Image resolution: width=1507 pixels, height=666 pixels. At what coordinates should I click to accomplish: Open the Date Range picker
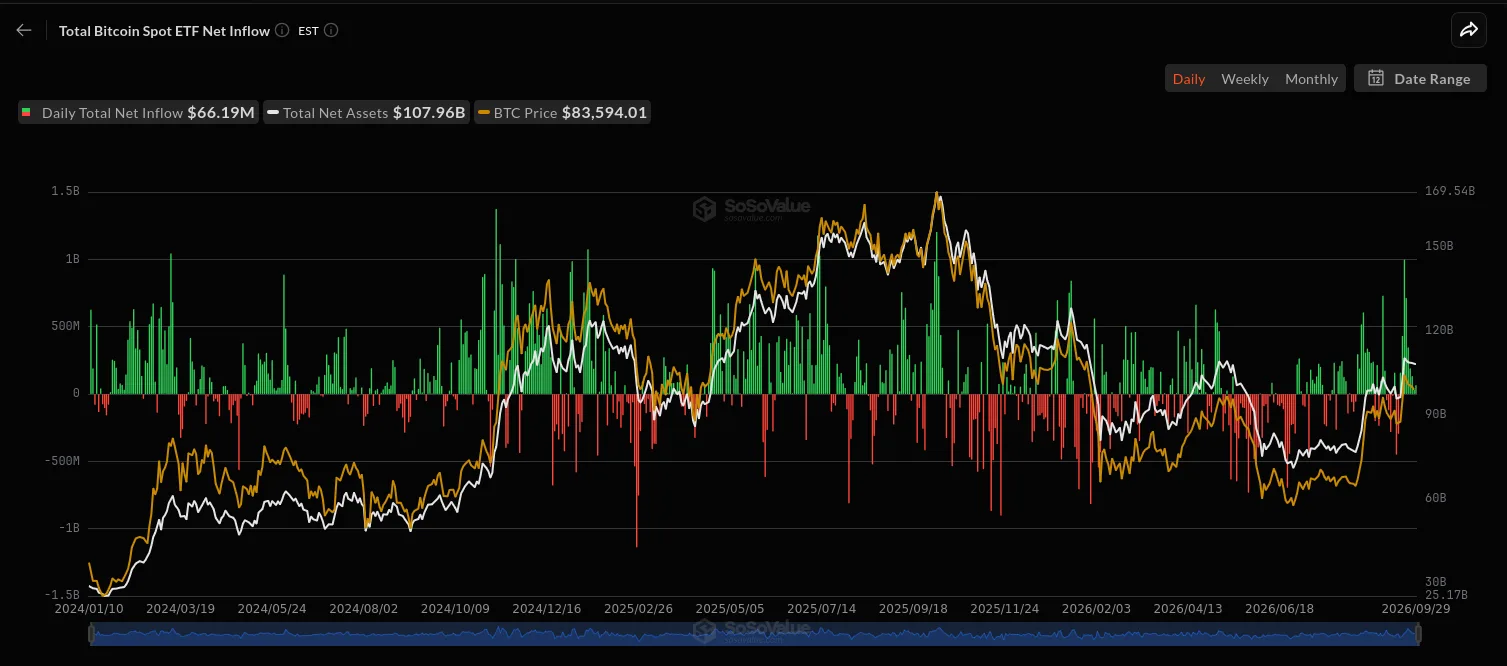coord(1420,78)
